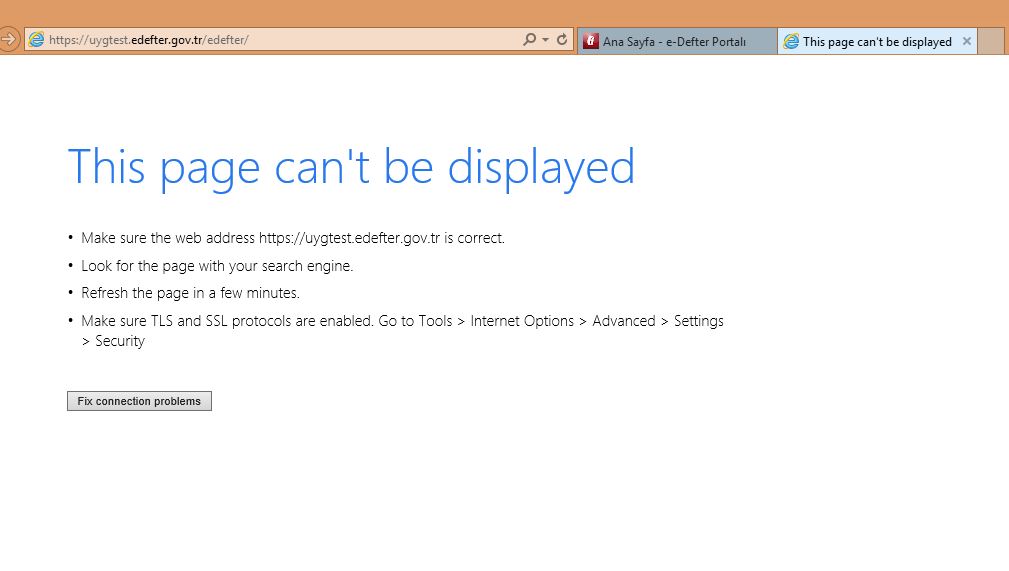This screenshot has width=1009, height=571.
Task: Close the "This page can't be displayed" tab
Action: click(966, 42)
